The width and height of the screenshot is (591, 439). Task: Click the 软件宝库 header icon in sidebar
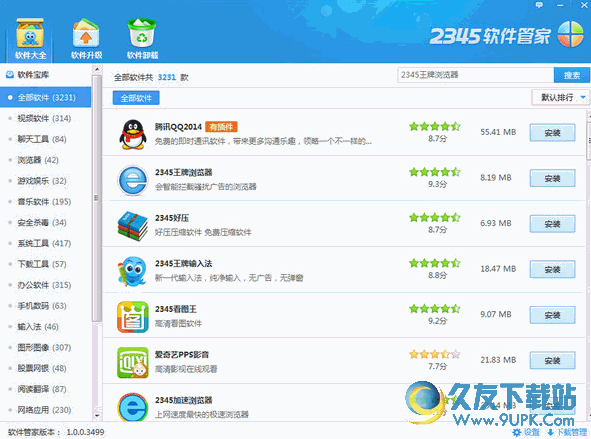point(10,74)
